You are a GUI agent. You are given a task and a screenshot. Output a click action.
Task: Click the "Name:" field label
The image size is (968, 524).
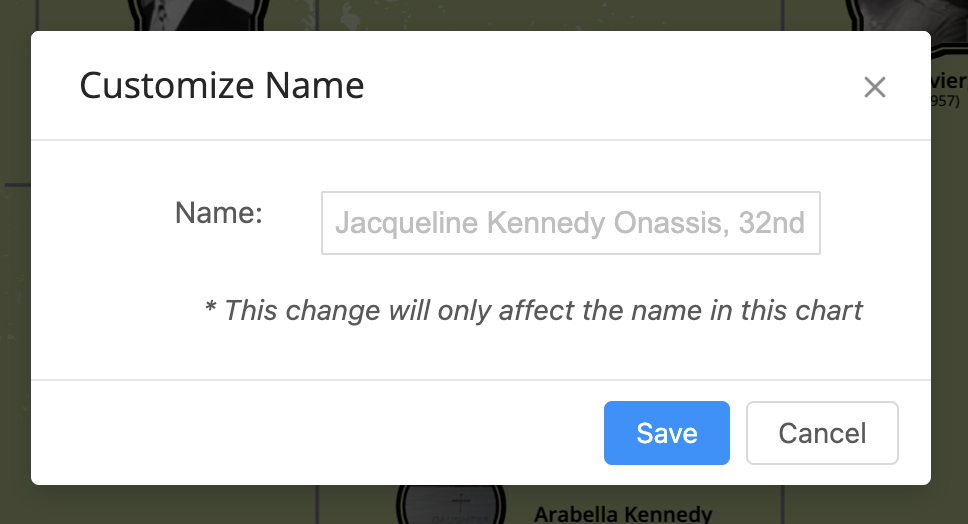pyautogui.click(x=218, y=212)
